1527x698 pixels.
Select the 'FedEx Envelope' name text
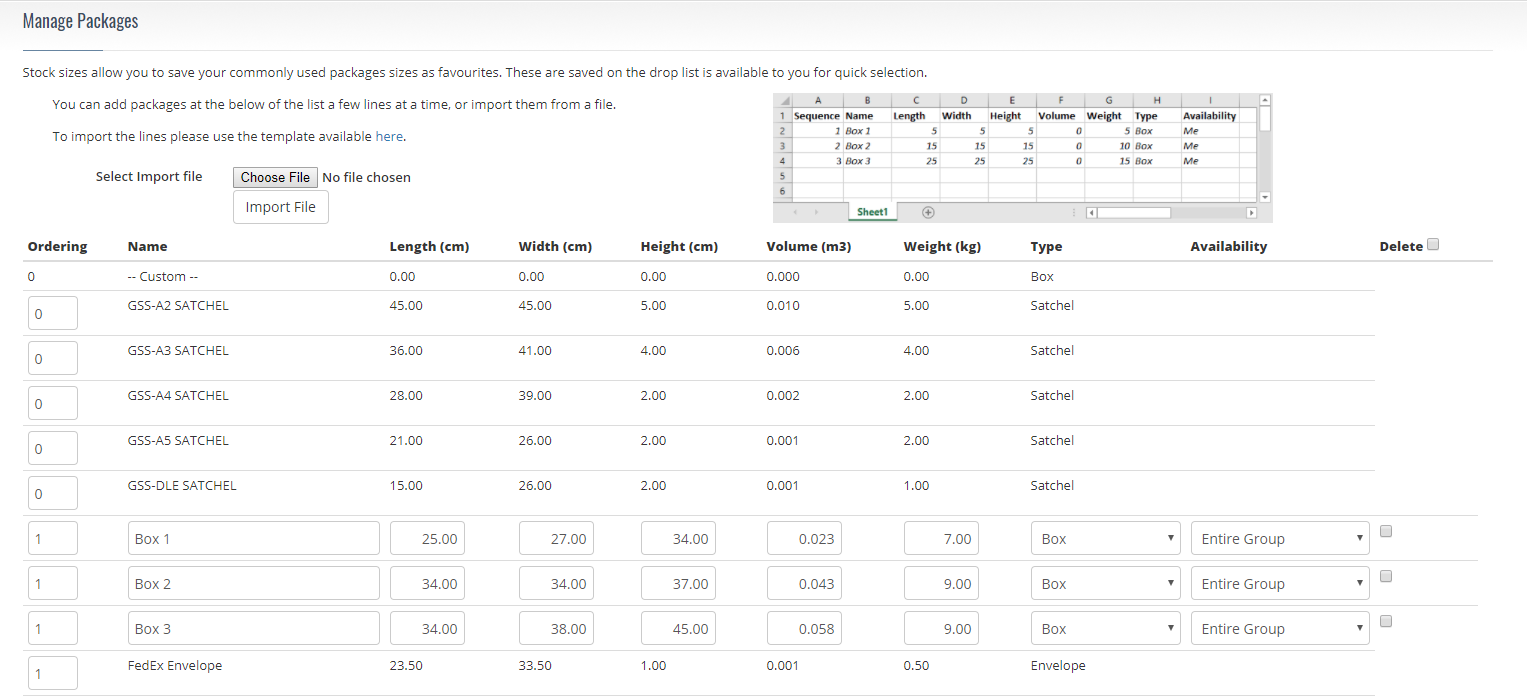tap(175, 665)
